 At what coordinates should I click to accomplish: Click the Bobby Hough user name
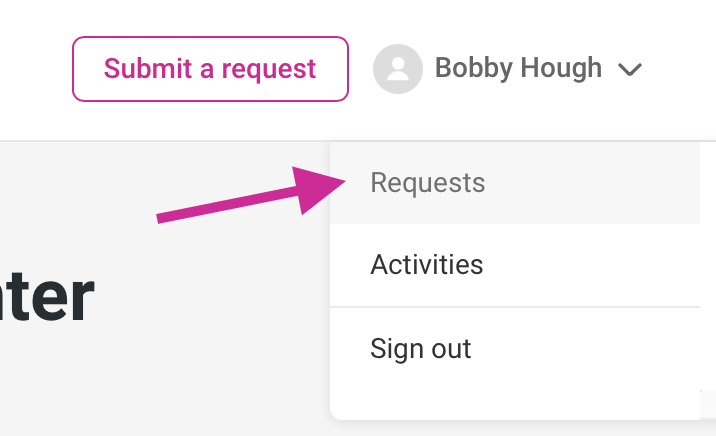(x=518, y=68)
